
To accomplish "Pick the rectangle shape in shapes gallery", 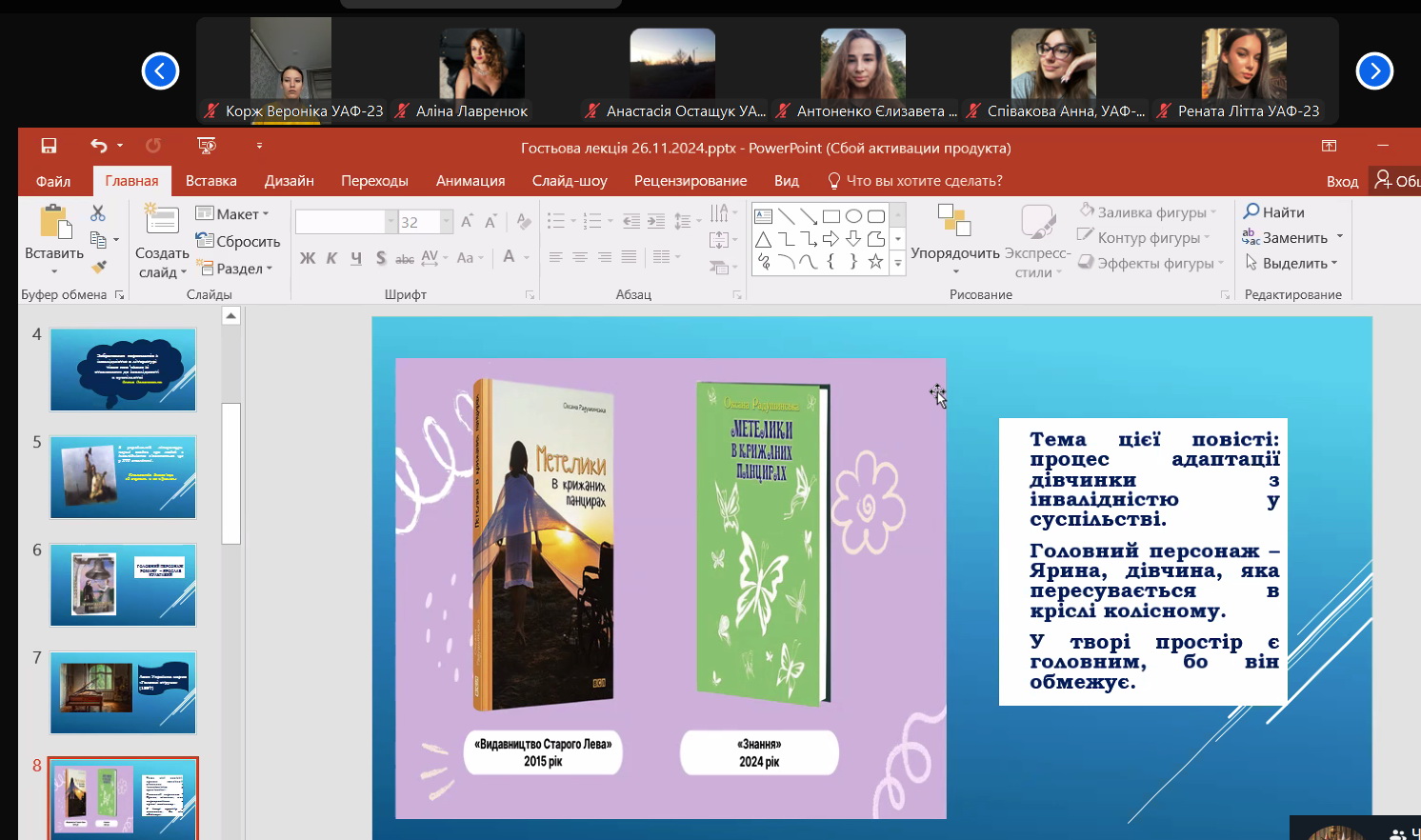I will tap(831, 216).
